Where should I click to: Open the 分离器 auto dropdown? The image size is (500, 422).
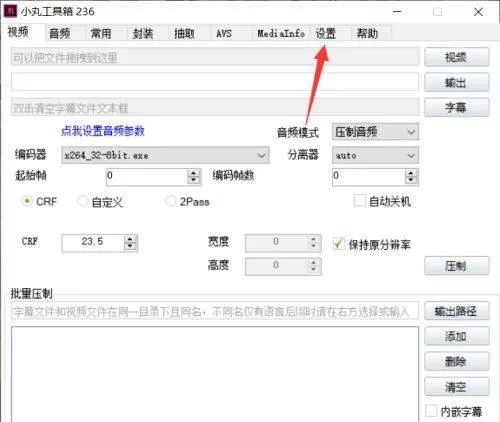click(x=375, y=155)
